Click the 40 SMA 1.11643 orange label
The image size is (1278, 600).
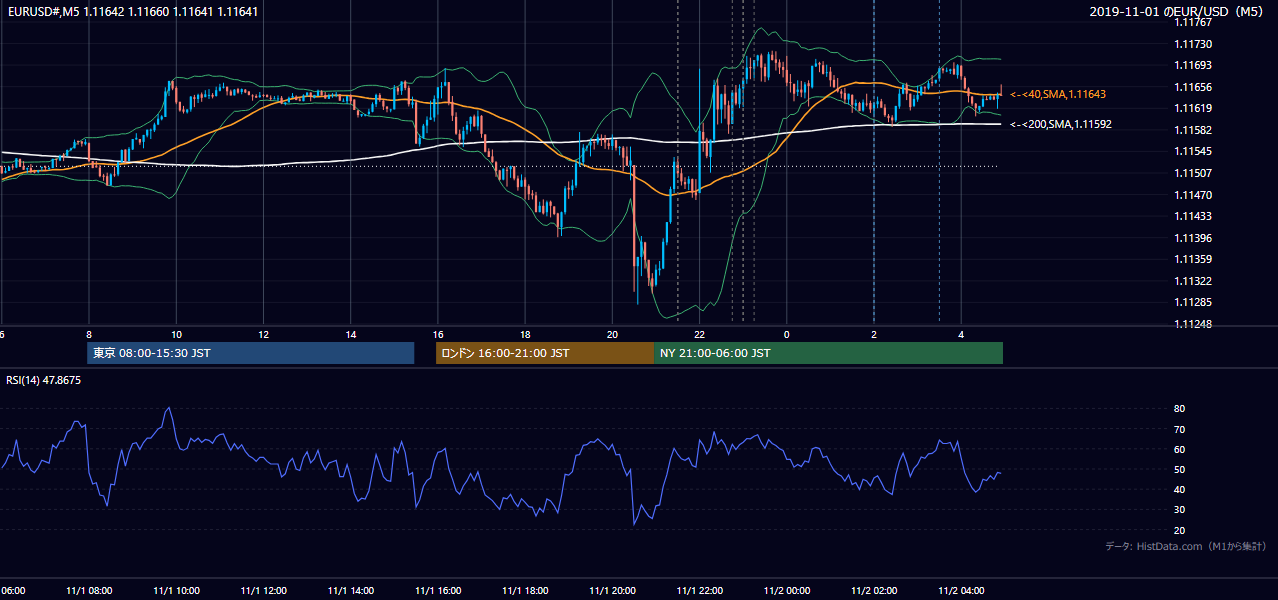[1058, 94]
